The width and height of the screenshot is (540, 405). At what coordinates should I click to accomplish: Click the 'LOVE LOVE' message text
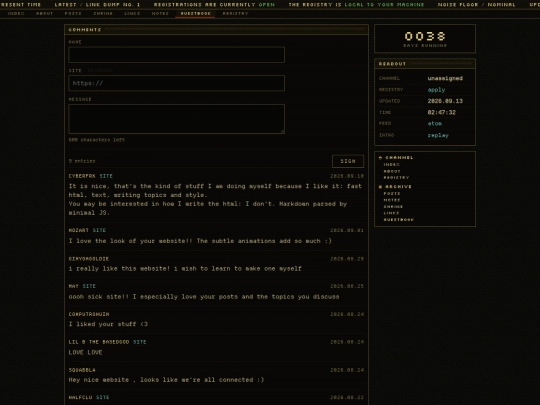pyautogui.click(x=85, y=352)
